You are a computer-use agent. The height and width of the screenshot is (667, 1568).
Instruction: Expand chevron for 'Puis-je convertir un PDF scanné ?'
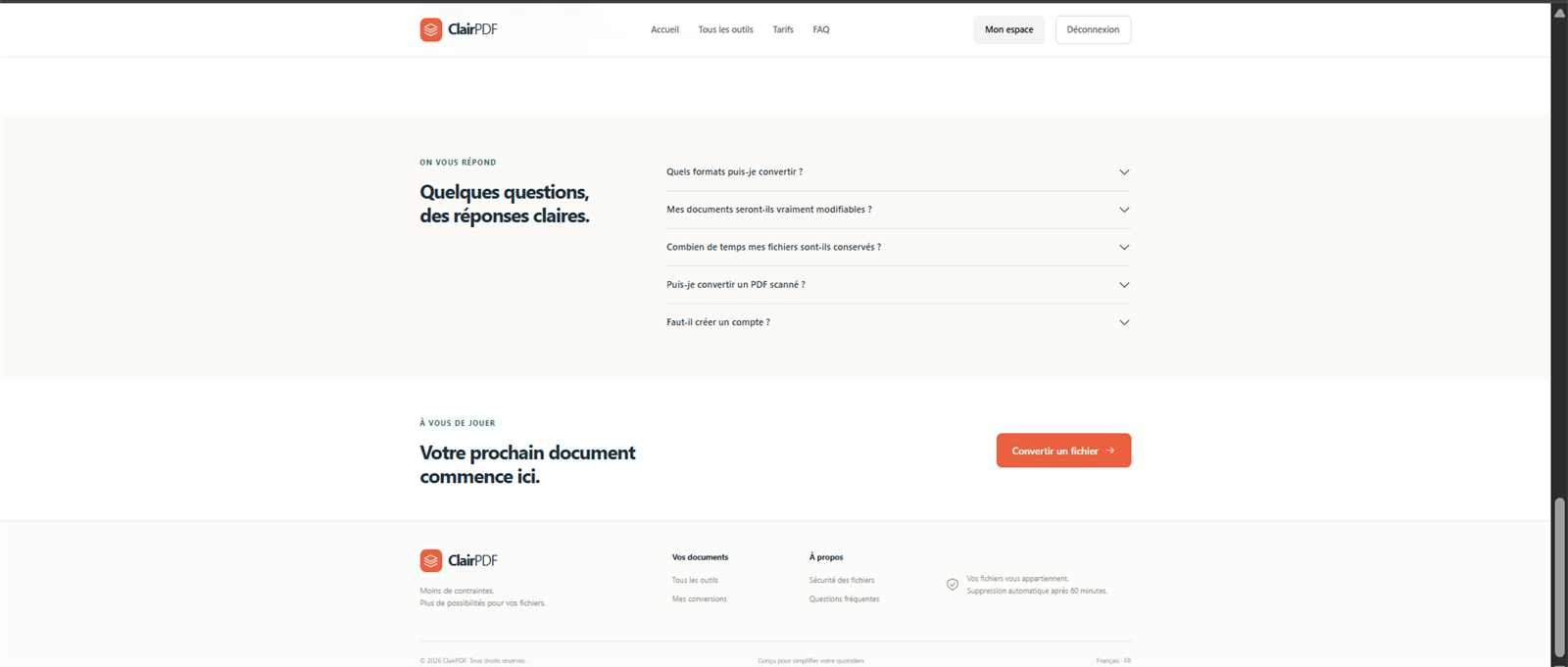(x=1124, y=285)
